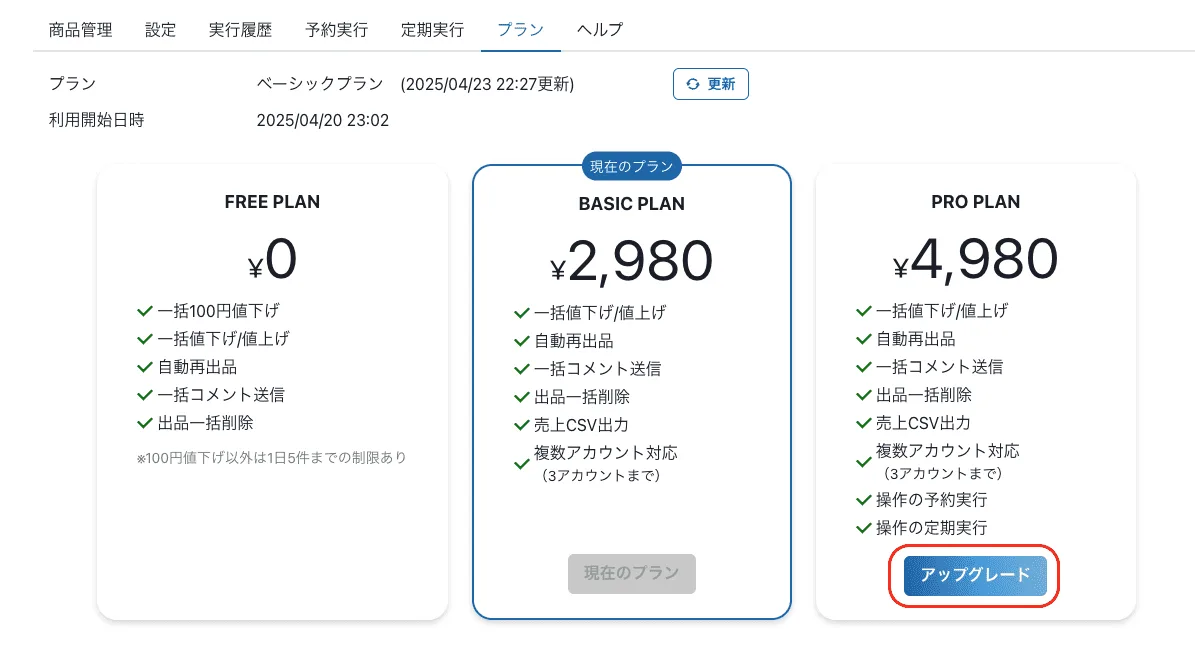This screenshot has width=1195, height=650.
Task: Click the FREE PLAN card heading
Action: 272,202
